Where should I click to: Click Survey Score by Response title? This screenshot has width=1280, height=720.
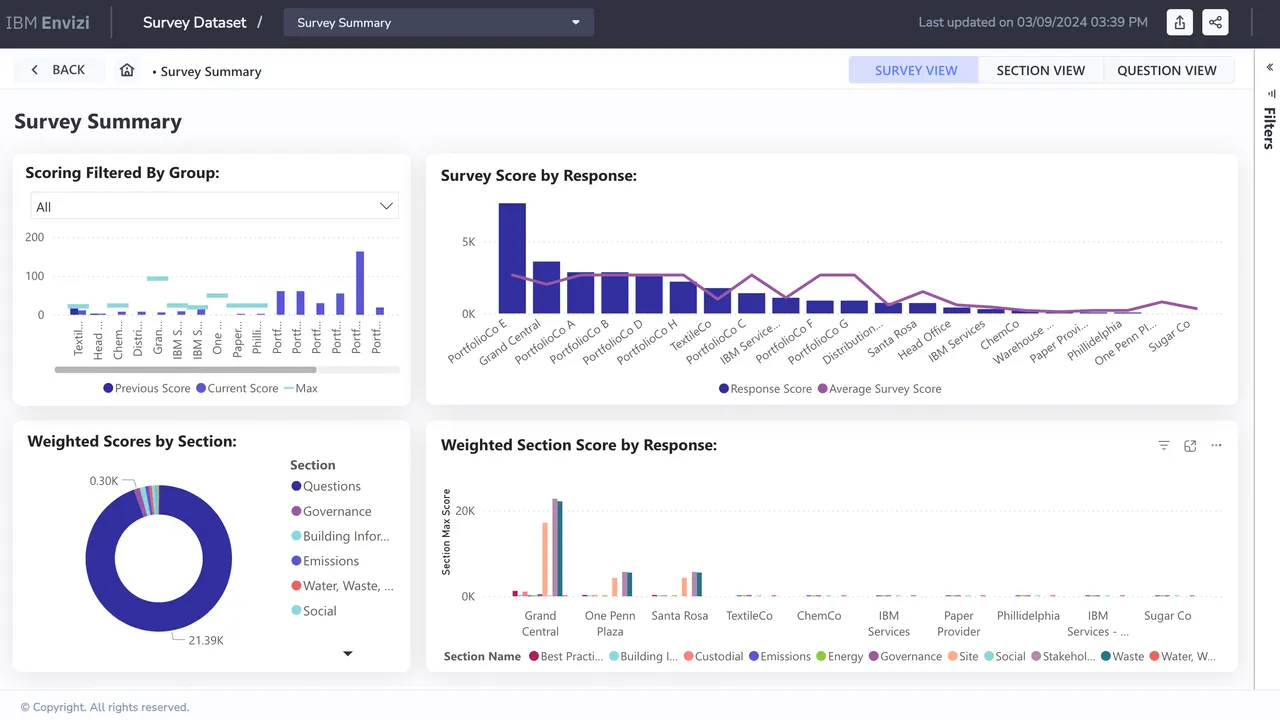(539, 176)
